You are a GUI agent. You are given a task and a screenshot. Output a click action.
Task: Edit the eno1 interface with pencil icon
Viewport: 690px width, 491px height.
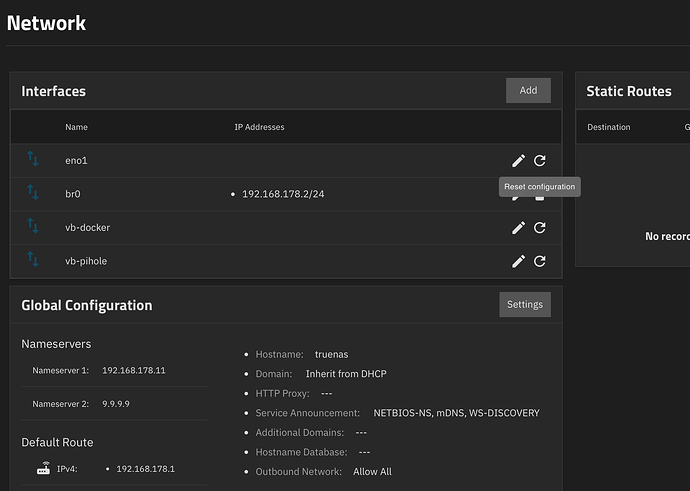[x=518, y=161]
